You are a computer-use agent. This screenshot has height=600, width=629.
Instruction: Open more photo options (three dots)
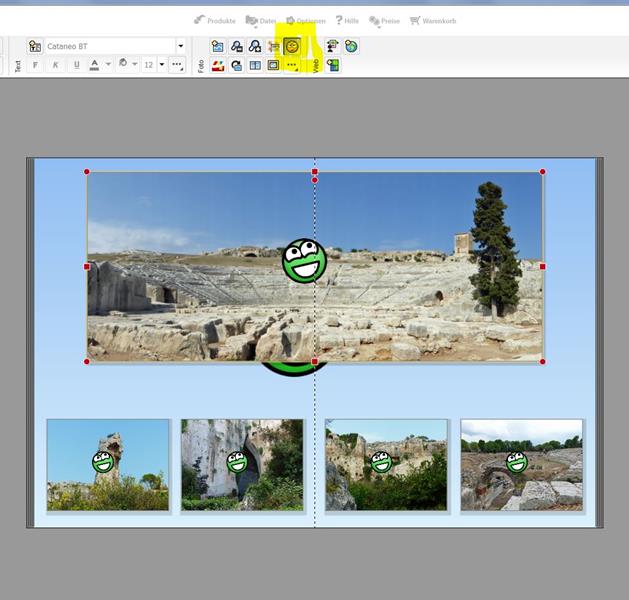(x=292, y=65)
